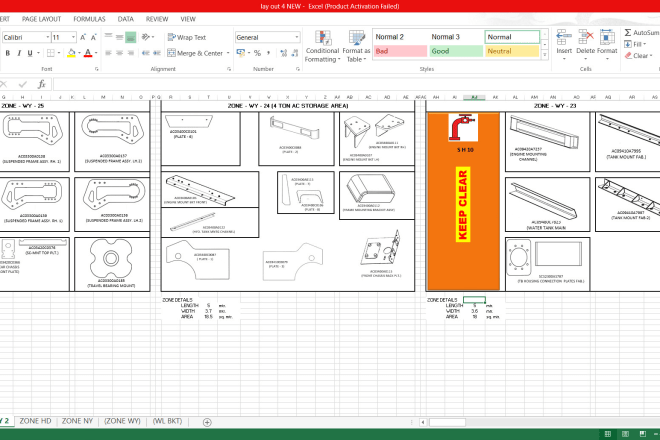The image size is (660, 440).
Task: Apply Comma Style icon
Action: (x=268, y=53)
